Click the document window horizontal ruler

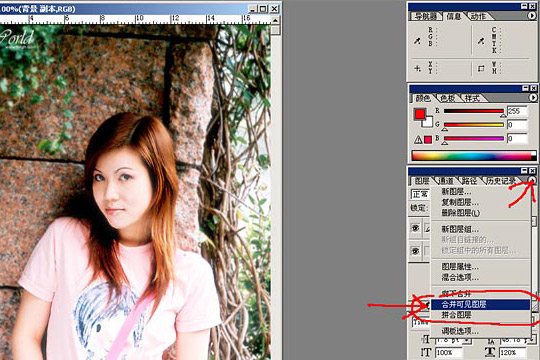(x=135, y=19)
